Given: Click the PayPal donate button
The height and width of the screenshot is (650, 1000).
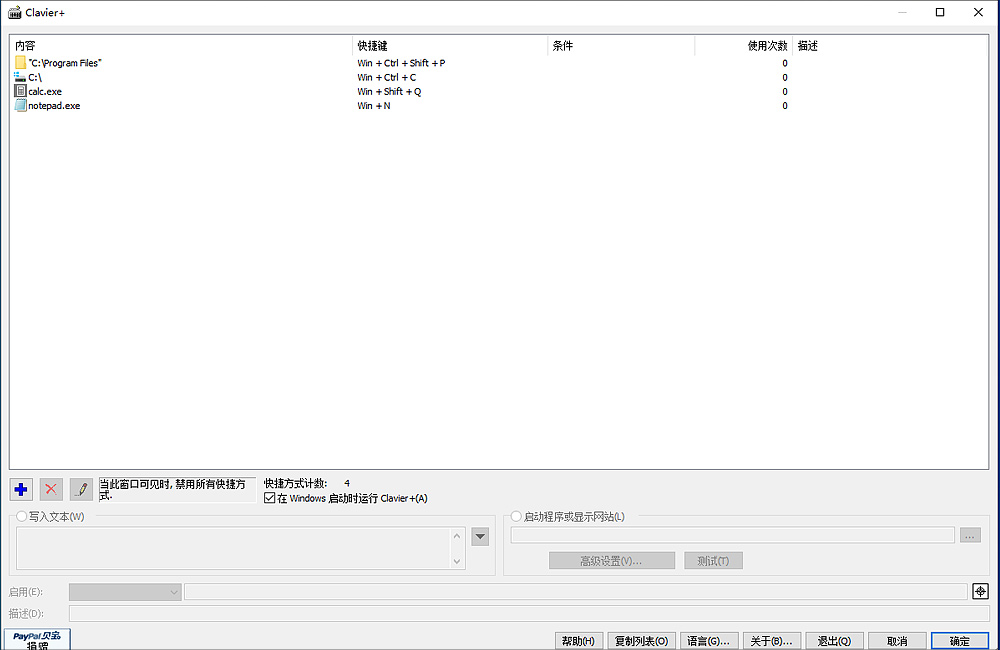Looking at the screenshot, I should point(37,639).
